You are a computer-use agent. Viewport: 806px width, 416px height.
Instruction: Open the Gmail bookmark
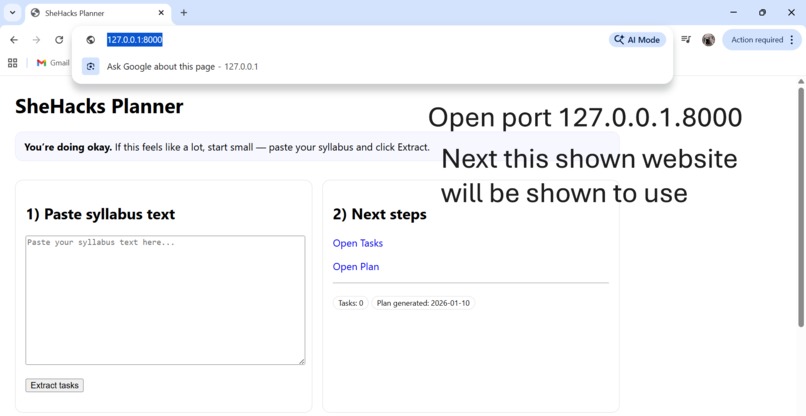pyautogui.click(x=53, y=63)
